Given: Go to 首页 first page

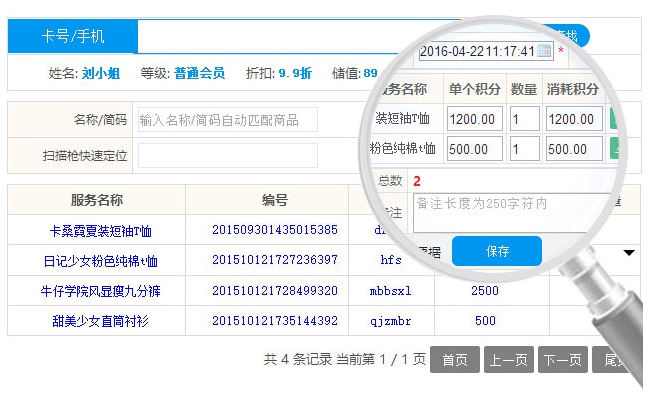Looking at the screenshot, I should pos(454,360).
